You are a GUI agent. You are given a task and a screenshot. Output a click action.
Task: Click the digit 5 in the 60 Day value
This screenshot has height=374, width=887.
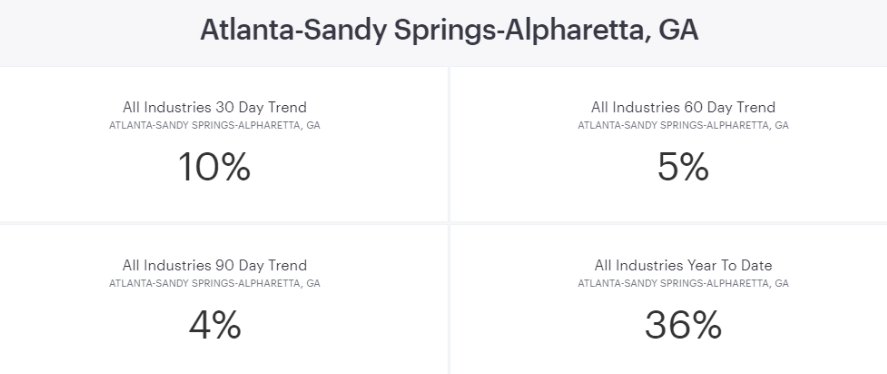[668, 167]
